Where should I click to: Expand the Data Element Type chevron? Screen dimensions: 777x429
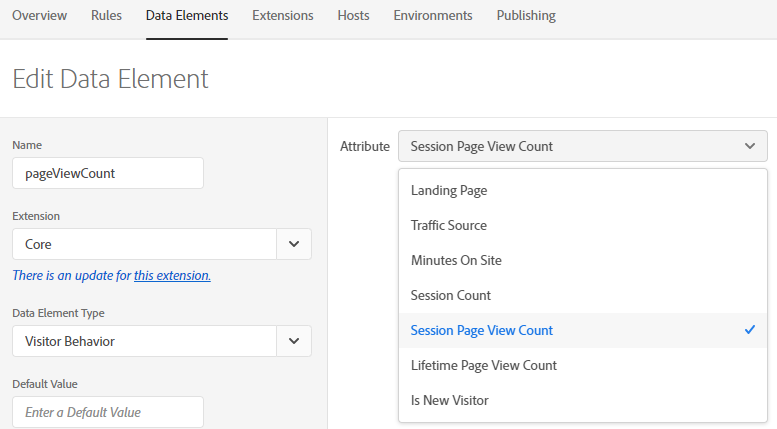coord(294,341)
